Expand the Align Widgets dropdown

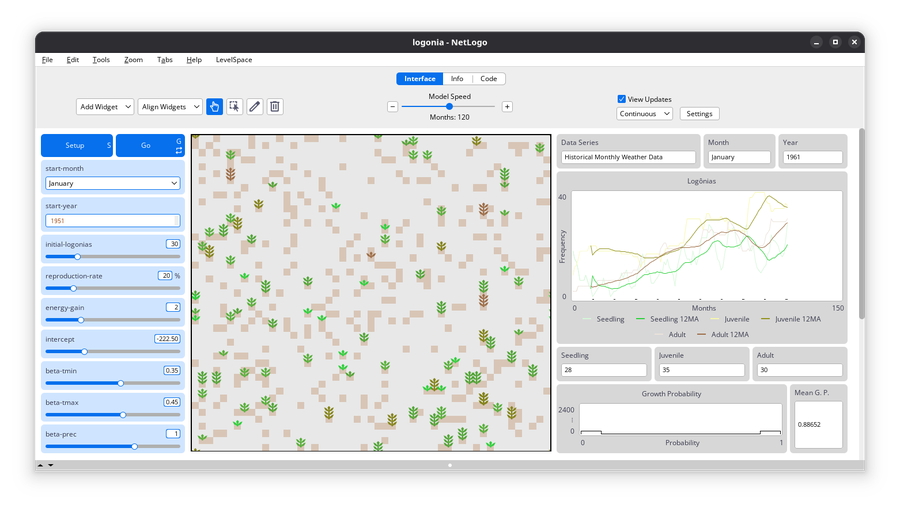[170, 107]
